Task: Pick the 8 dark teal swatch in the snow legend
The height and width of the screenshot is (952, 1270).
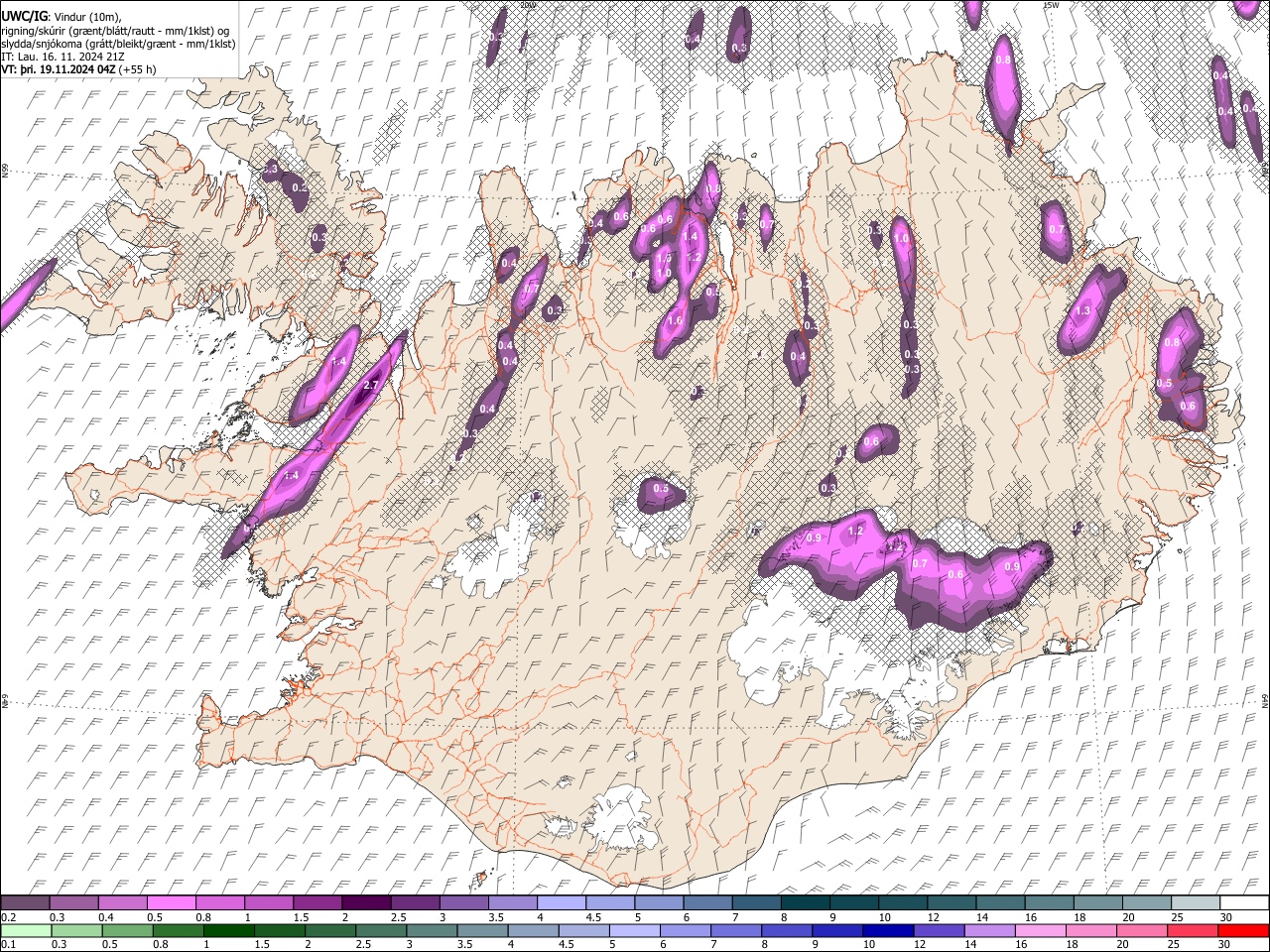Action: tap(806, 902)
